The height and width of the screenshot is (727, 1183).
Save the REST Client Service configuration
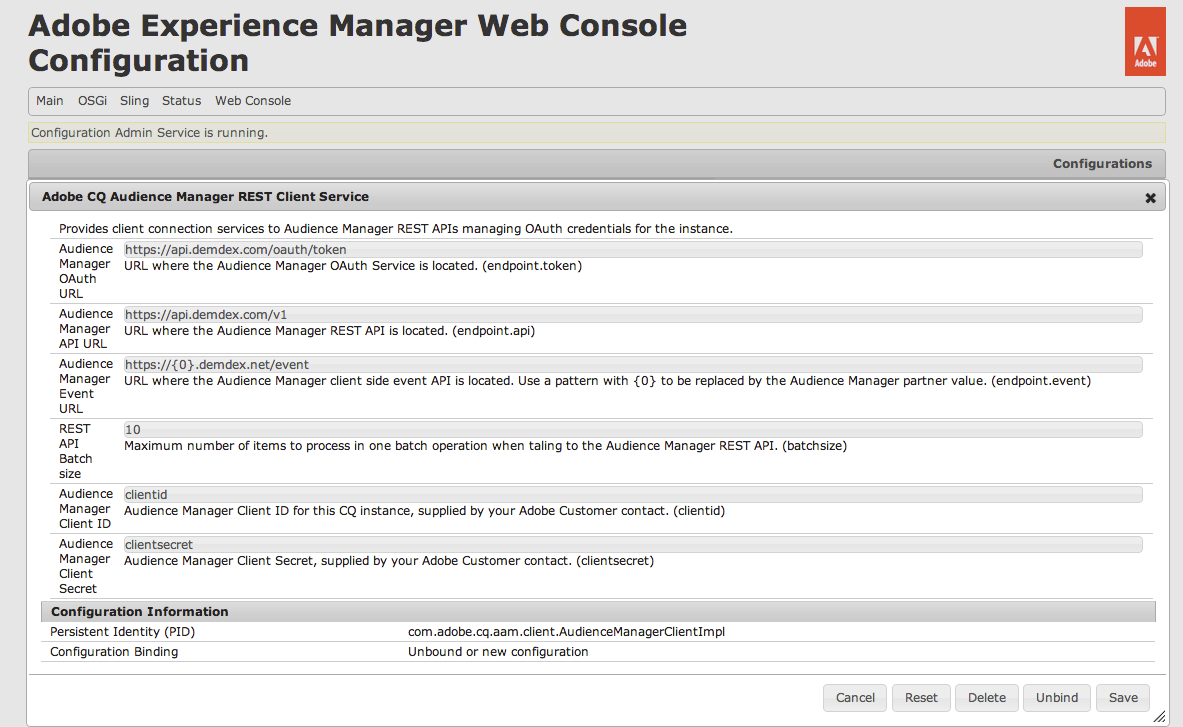(1122, 697)
